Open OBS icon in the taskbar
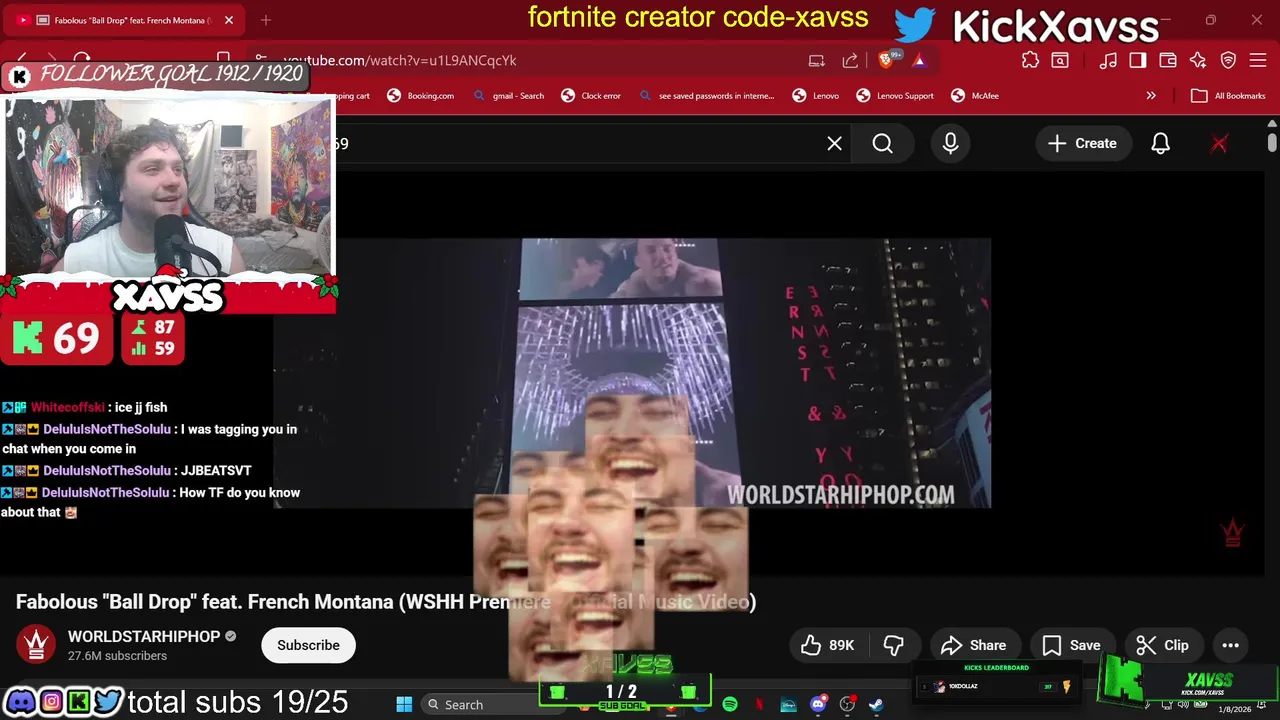 [x=847, y=705]
